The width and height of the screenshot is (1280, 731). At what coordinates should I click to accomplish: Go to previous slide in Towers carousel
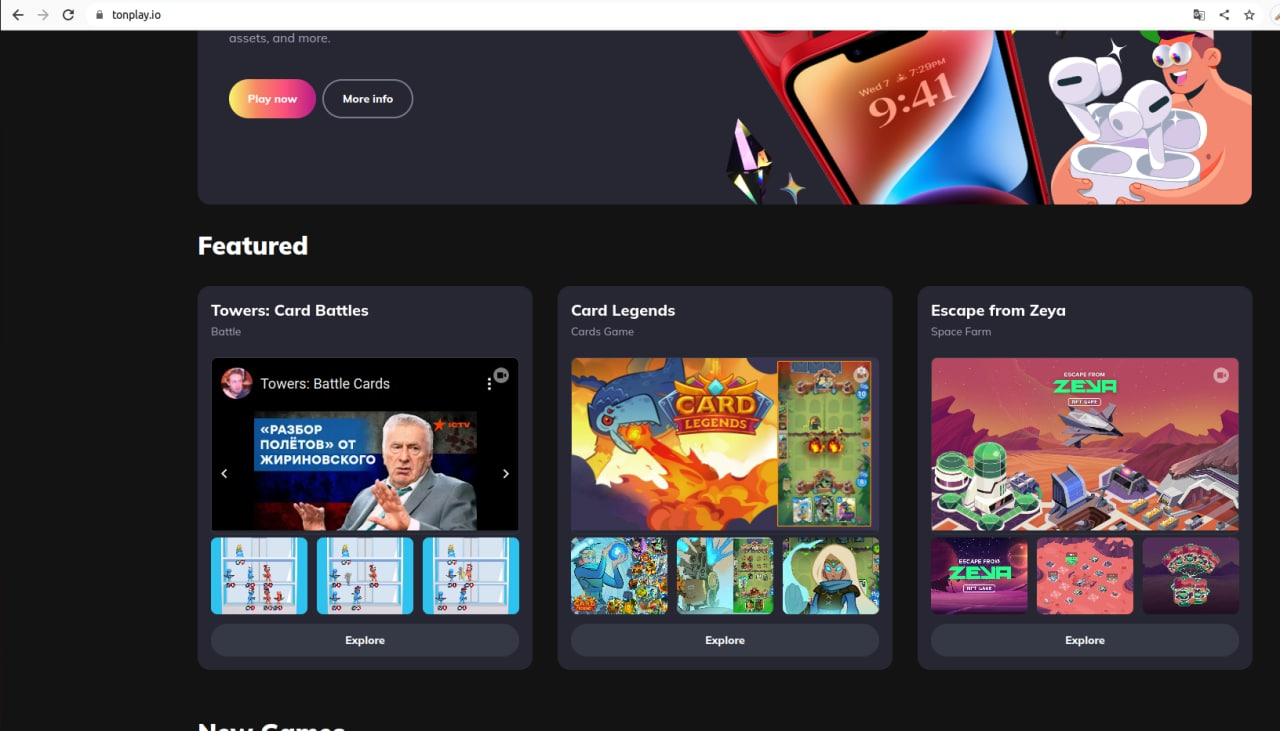224,474
